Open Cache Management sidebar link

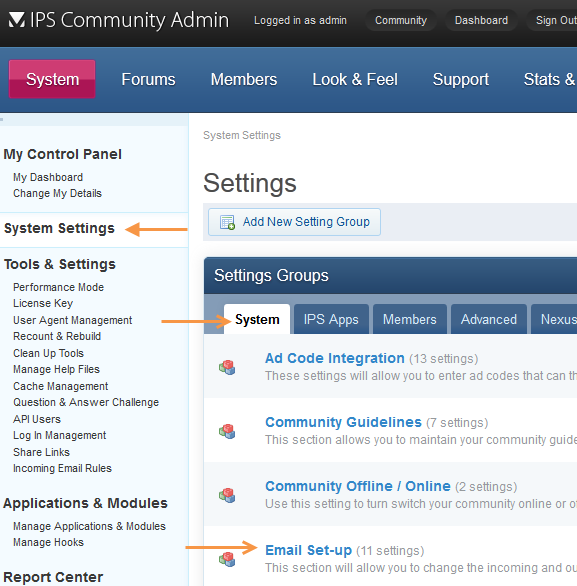(61, 386)
